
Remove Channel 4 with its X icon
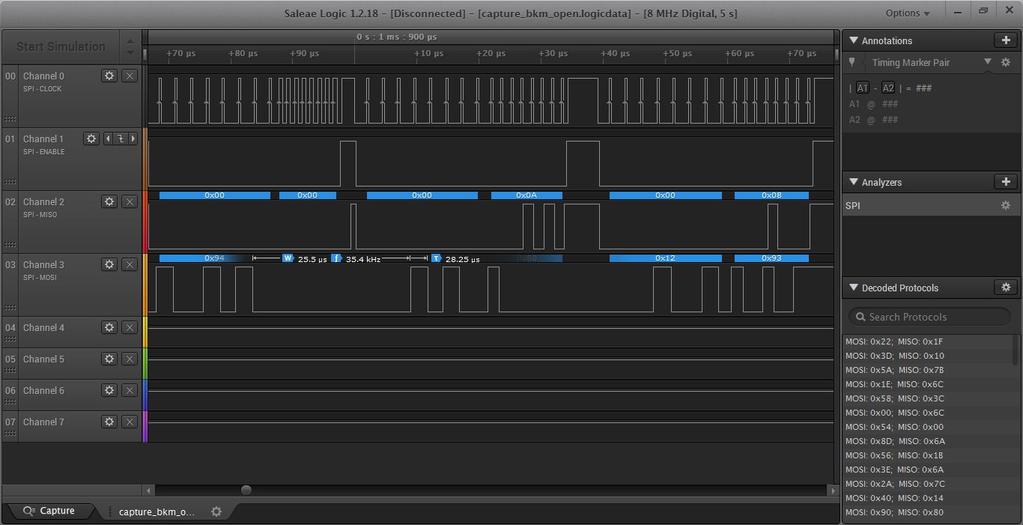pos(130,327)
